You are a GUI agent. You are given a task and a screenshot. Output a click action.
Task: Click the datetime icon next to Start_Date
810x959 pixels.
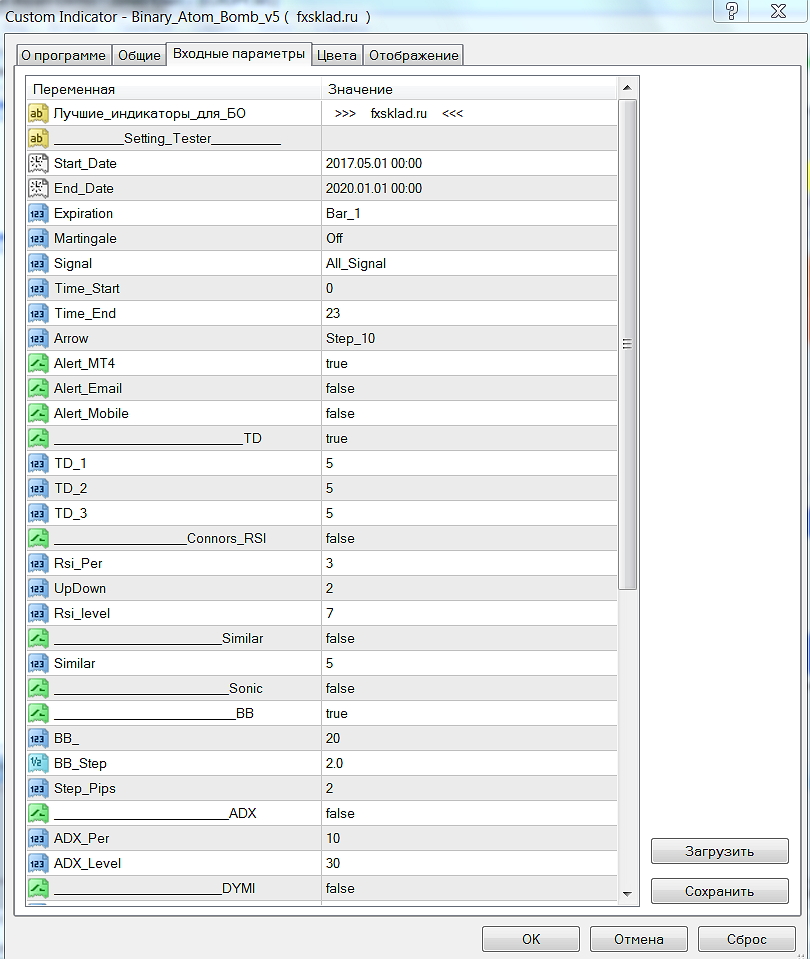pyautogui.click(x=38, y=163)
